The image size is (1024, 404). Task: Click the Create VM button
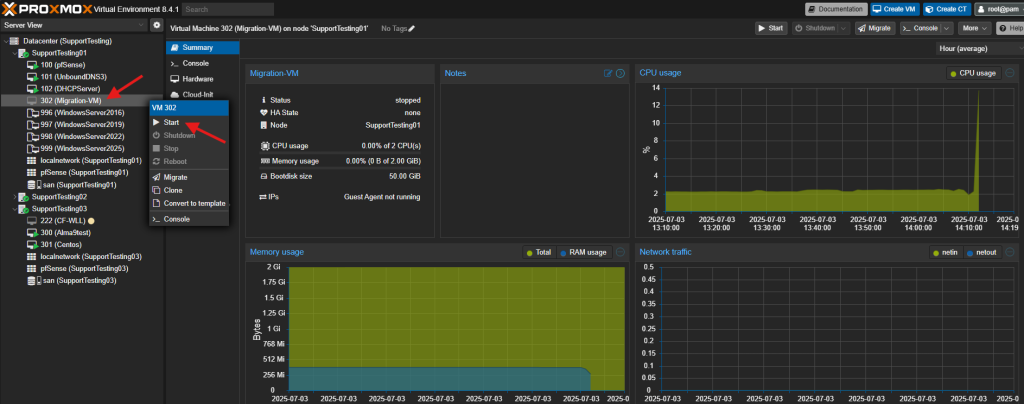tap(895, 9)
